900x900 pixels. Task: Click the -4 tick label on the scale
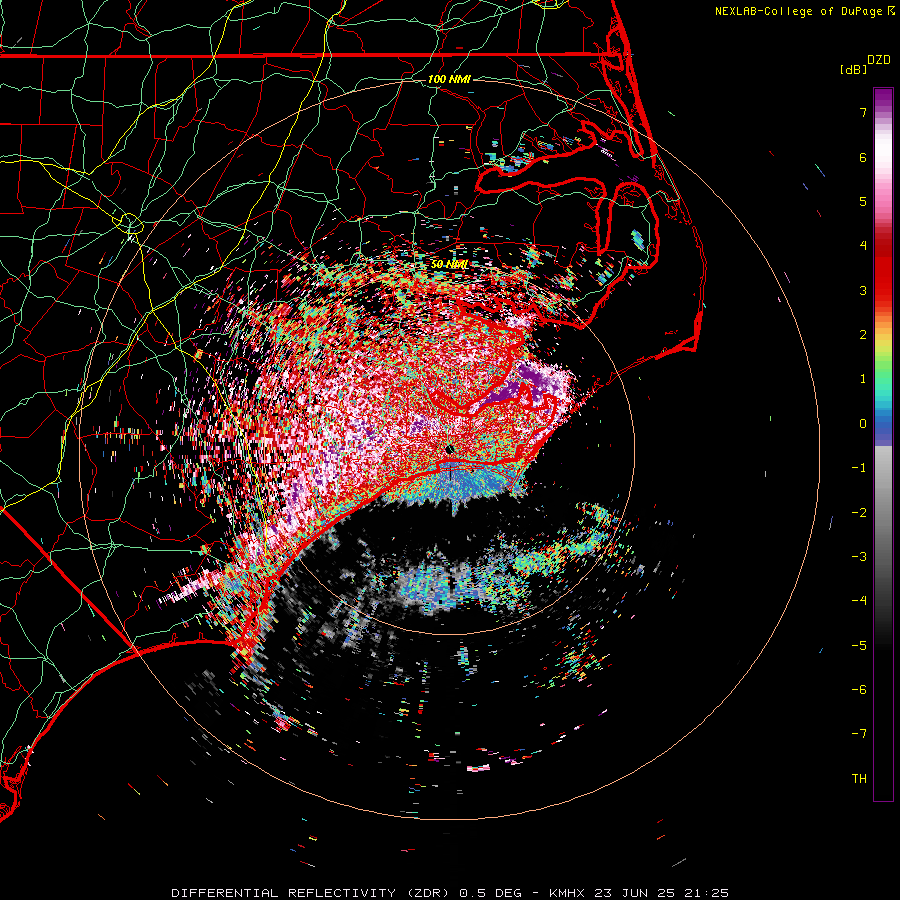click(859, 601)
